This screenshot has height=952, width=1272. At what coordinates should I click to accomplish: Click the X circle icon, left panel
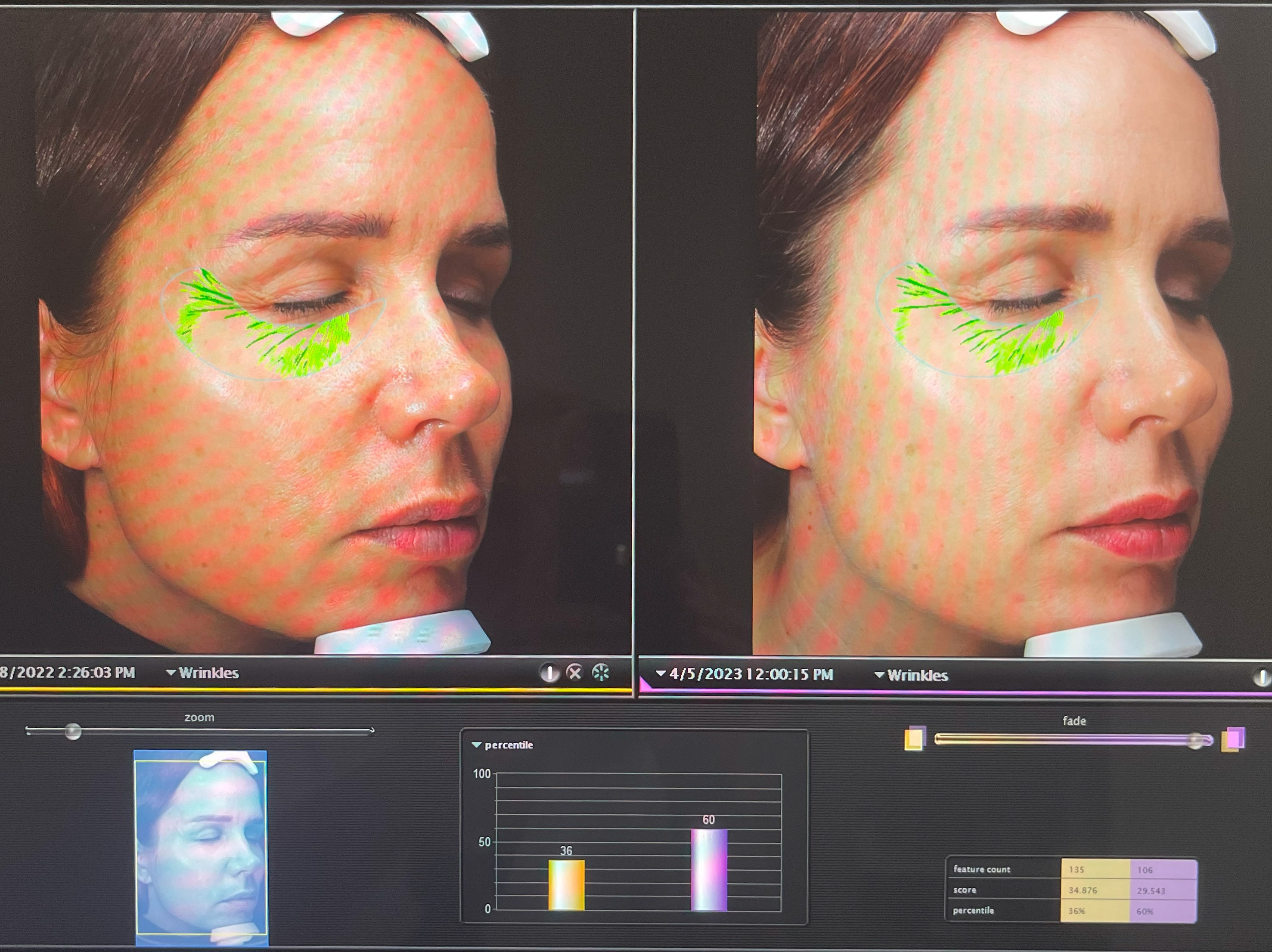(x=574, y=672)
